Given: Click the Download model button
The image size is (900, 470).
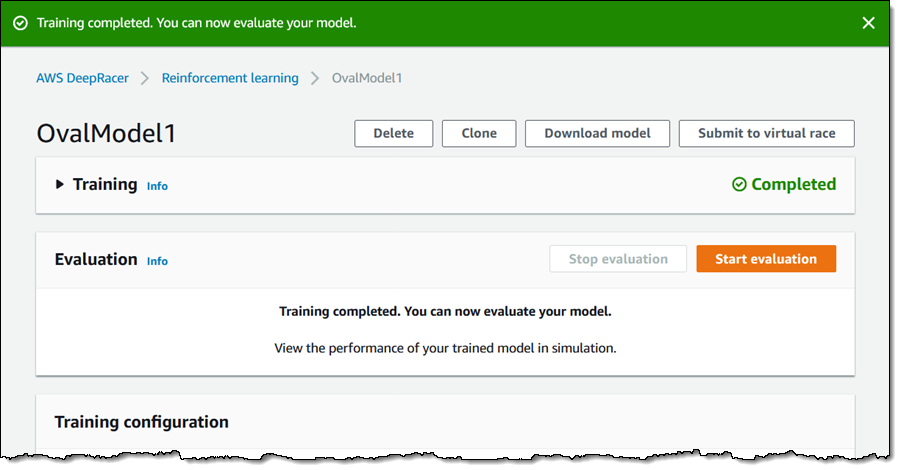Looking at the screenshot, I should pyautogui.click(x=597, y=133).
